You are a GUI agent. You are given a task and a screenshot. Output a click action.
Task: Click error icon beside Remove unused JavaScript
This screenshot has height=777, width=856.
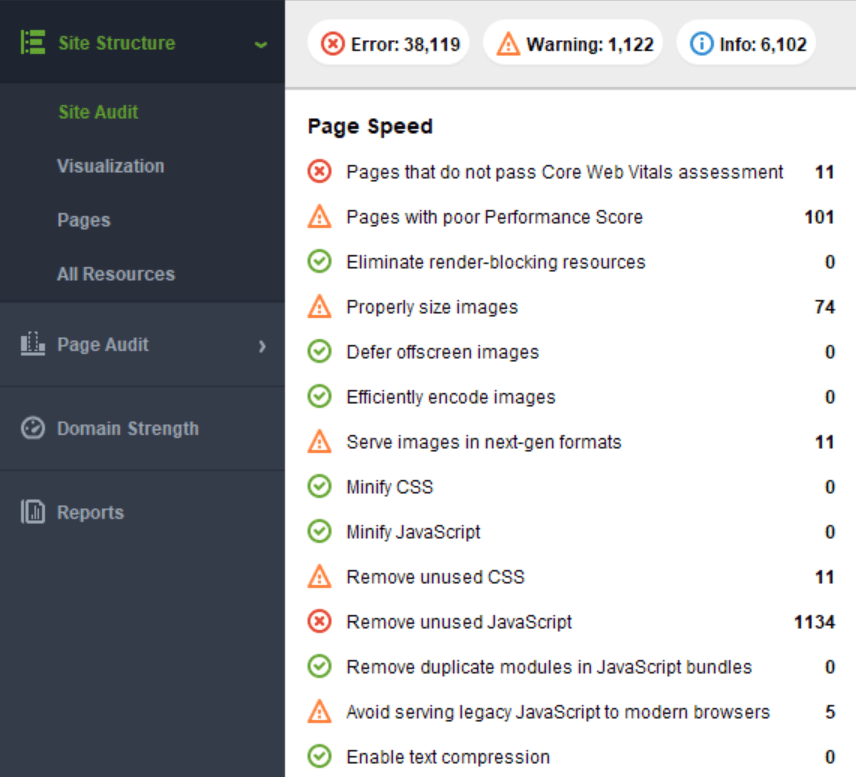[319, 622]
